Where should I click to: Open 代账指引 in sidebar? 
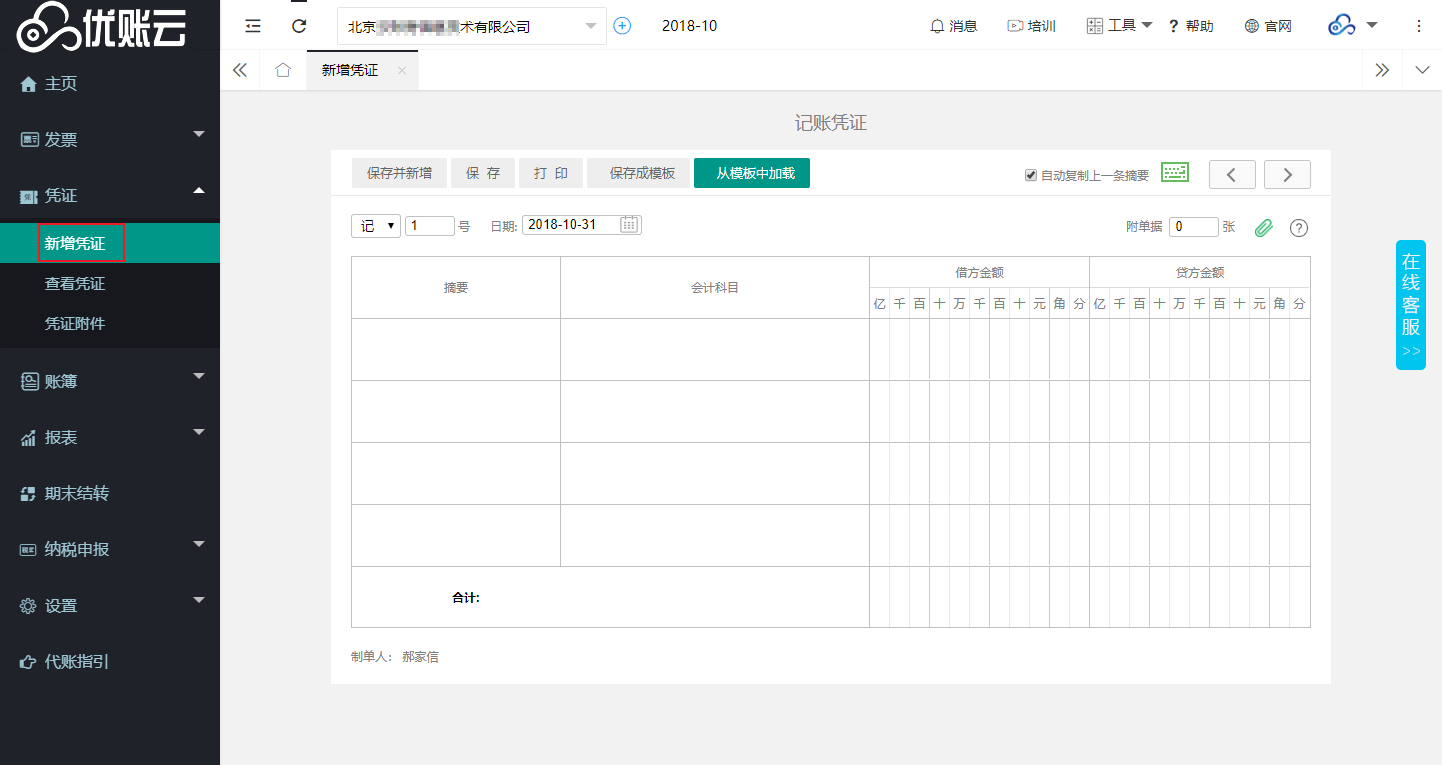tap(110, 661)
